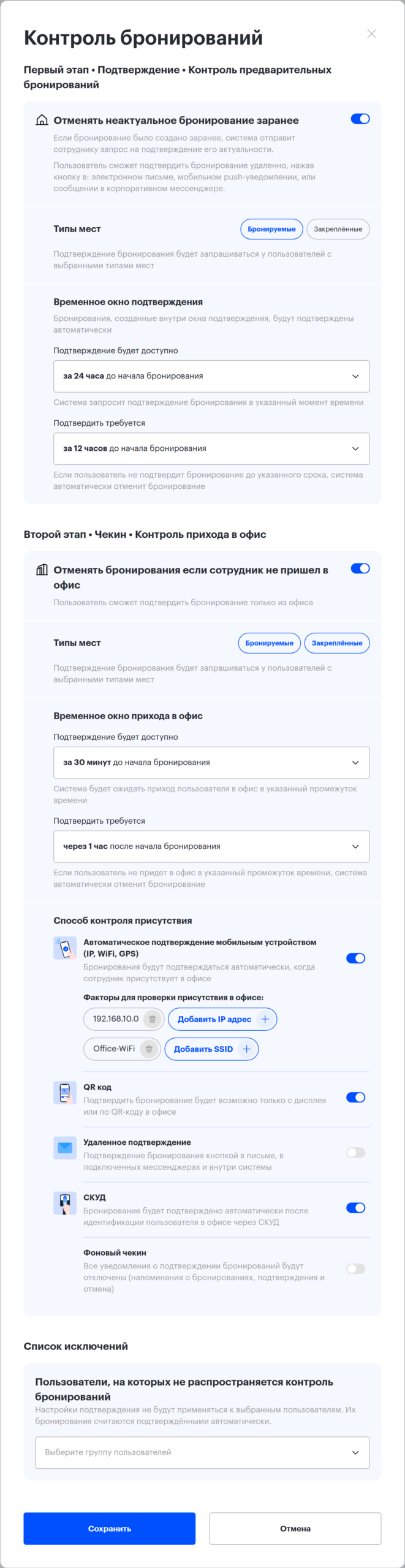
Task: Enable the Удаленное подтверждение switch
Action: pos(356,1153)
